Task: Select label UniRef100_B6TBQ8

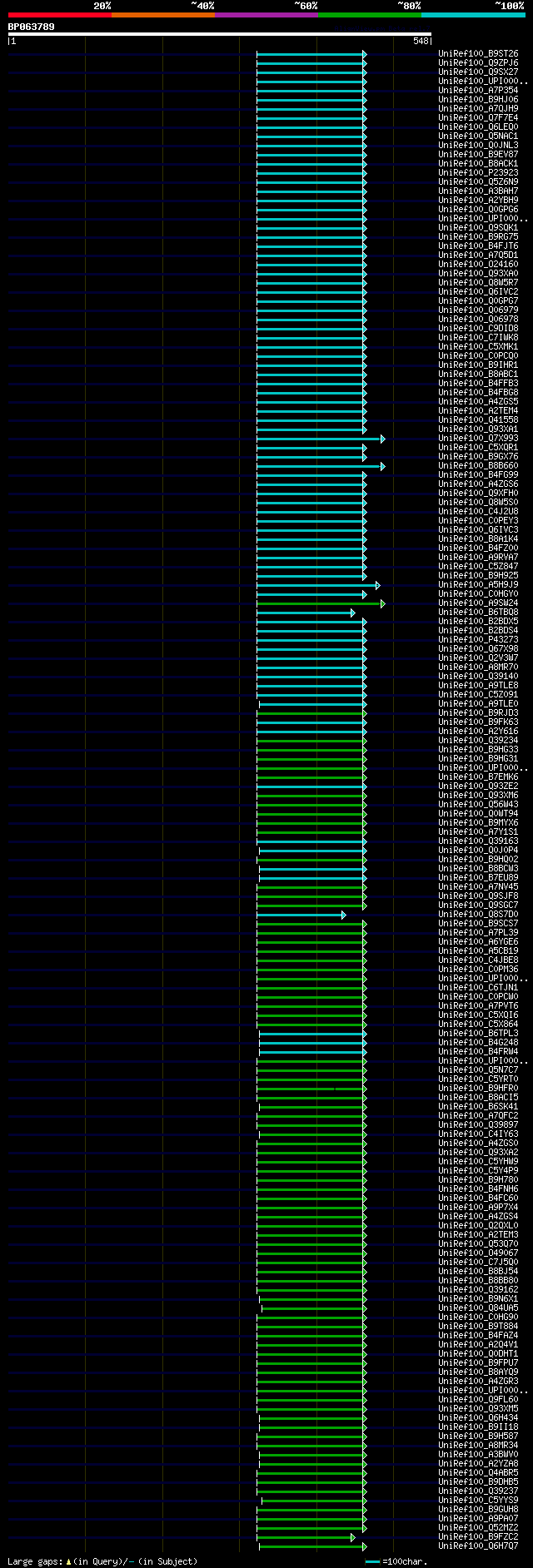Action: [478, 613]
